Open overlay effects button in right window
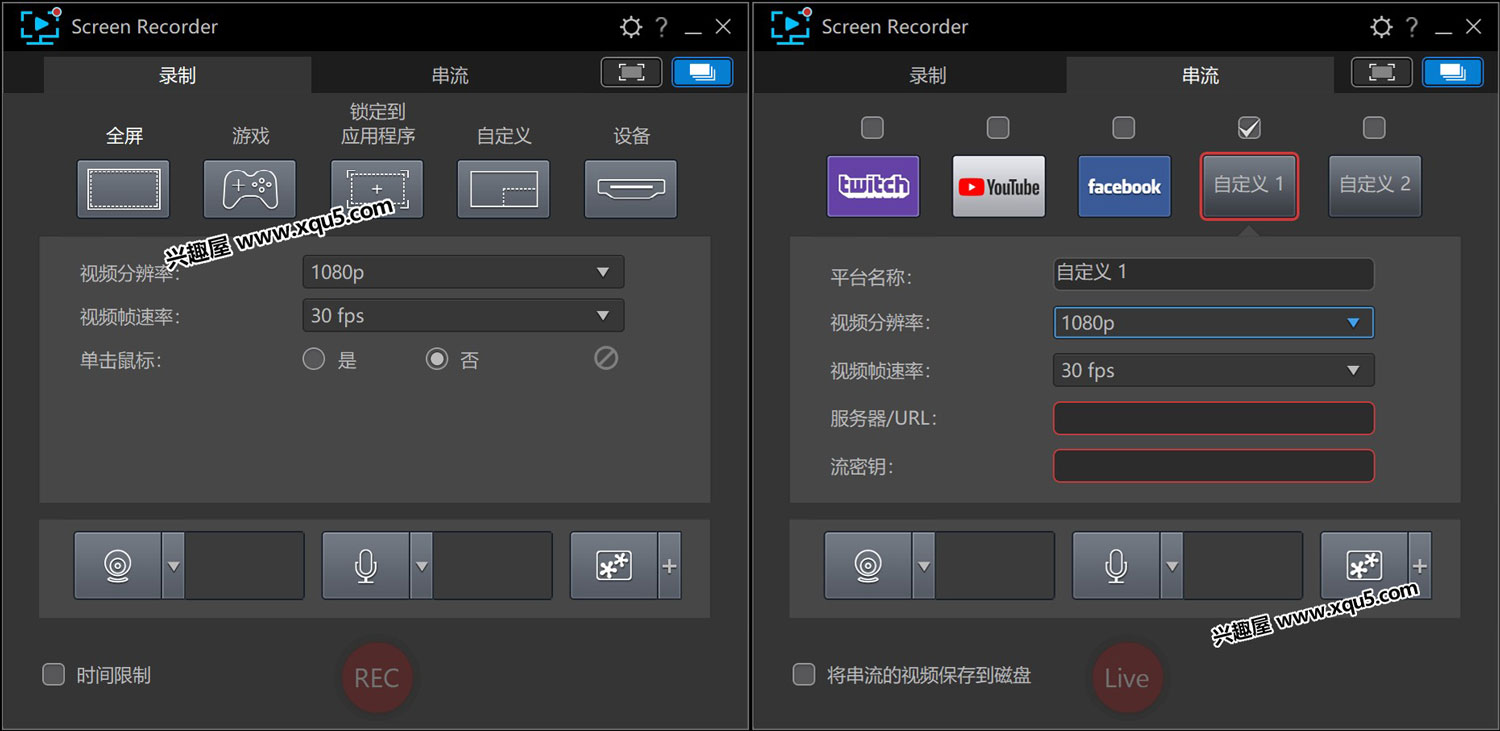Screen dimensions: 1500x731 click(x=1364, y=566)
